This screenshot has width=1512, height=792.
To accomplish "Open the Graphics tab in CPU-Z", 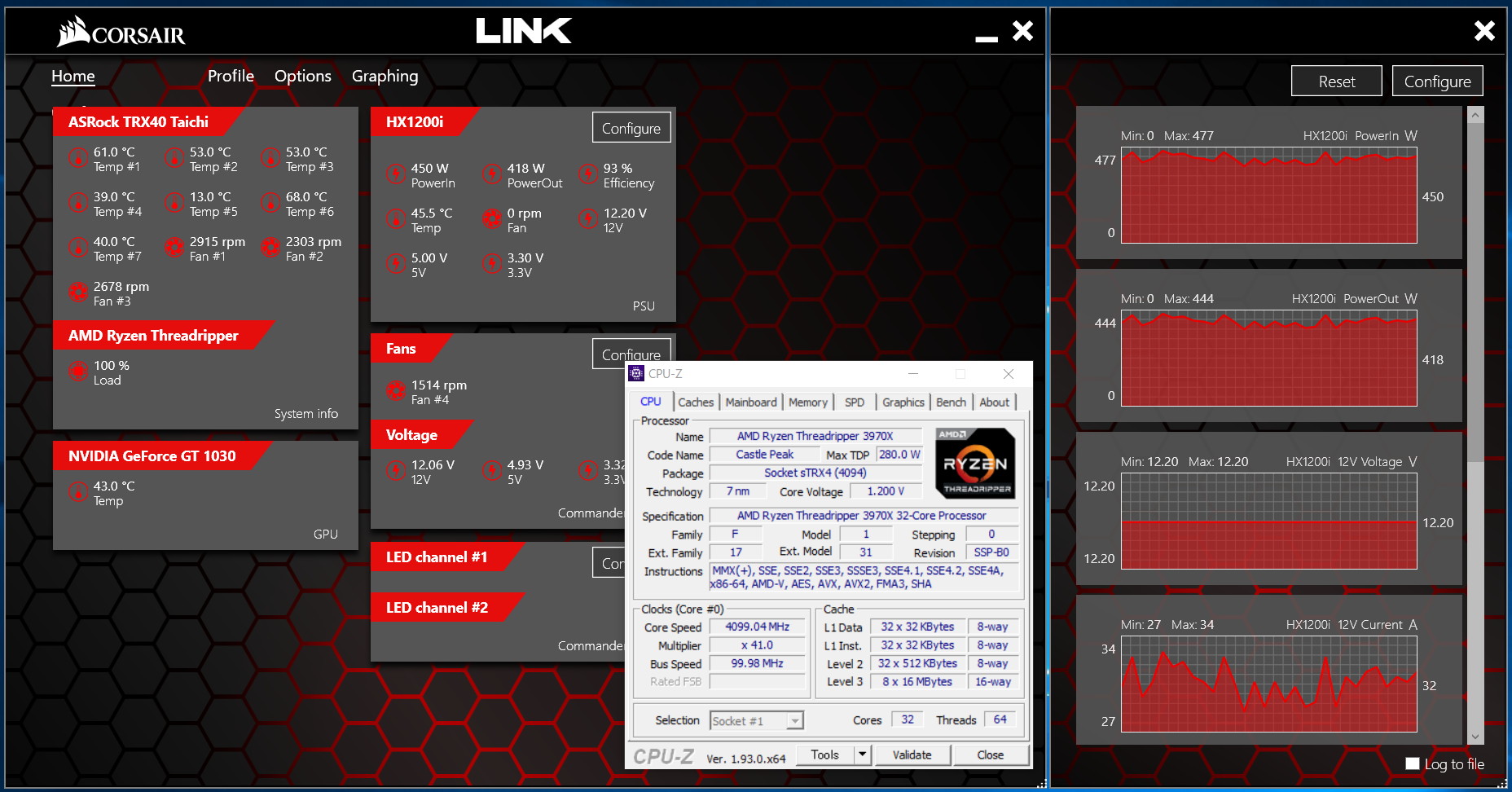I will (x=903, y=402).
